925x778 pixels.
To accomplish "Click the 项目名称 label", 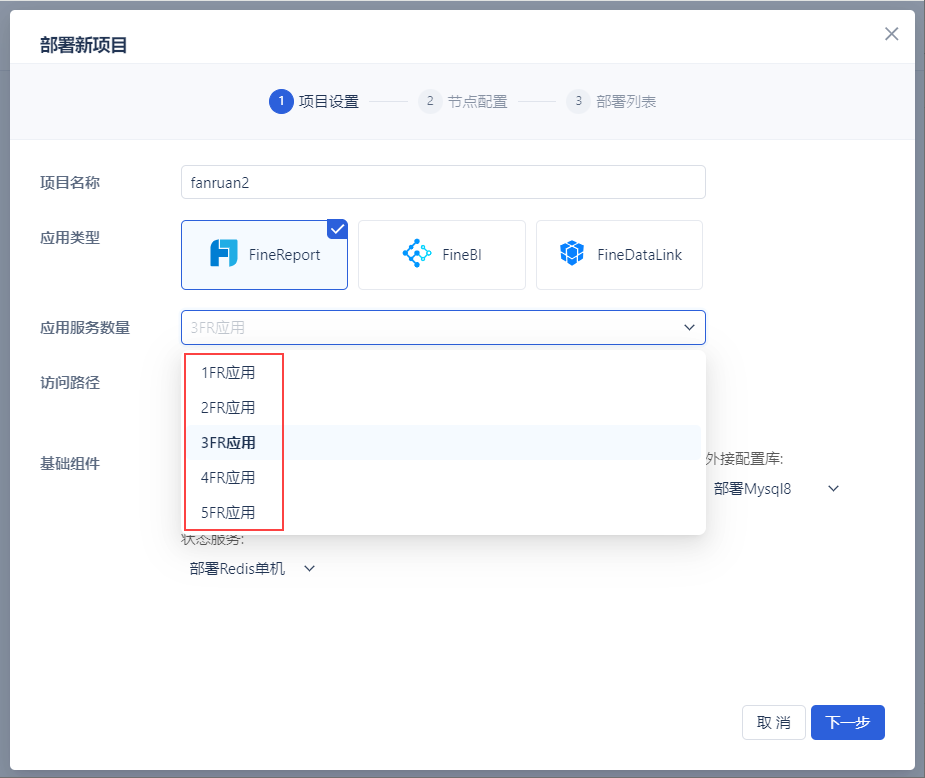I will pyautogui.click(x=70, y=183).
